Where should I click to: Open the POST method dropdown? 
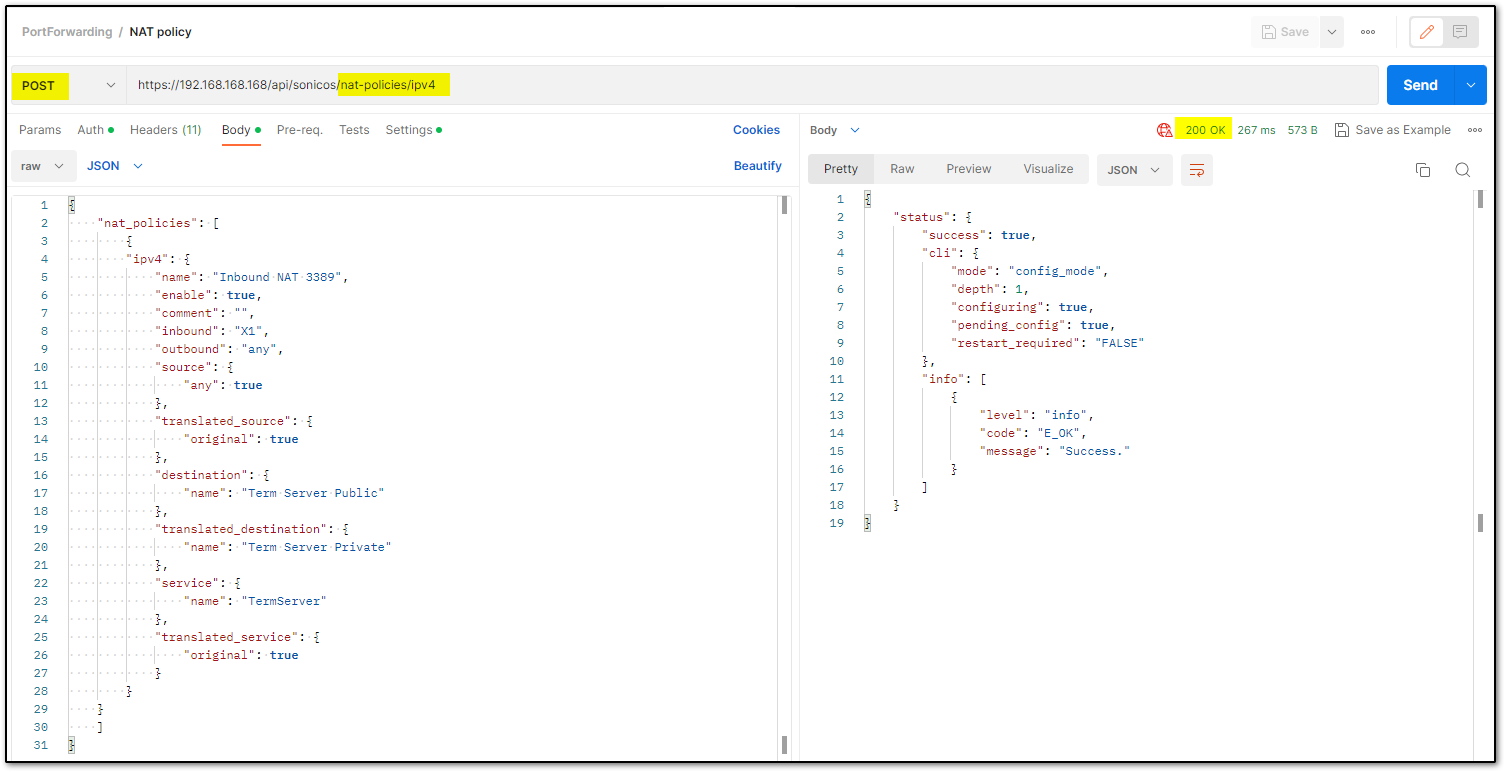pyautogui.click(x=68, y=85)
